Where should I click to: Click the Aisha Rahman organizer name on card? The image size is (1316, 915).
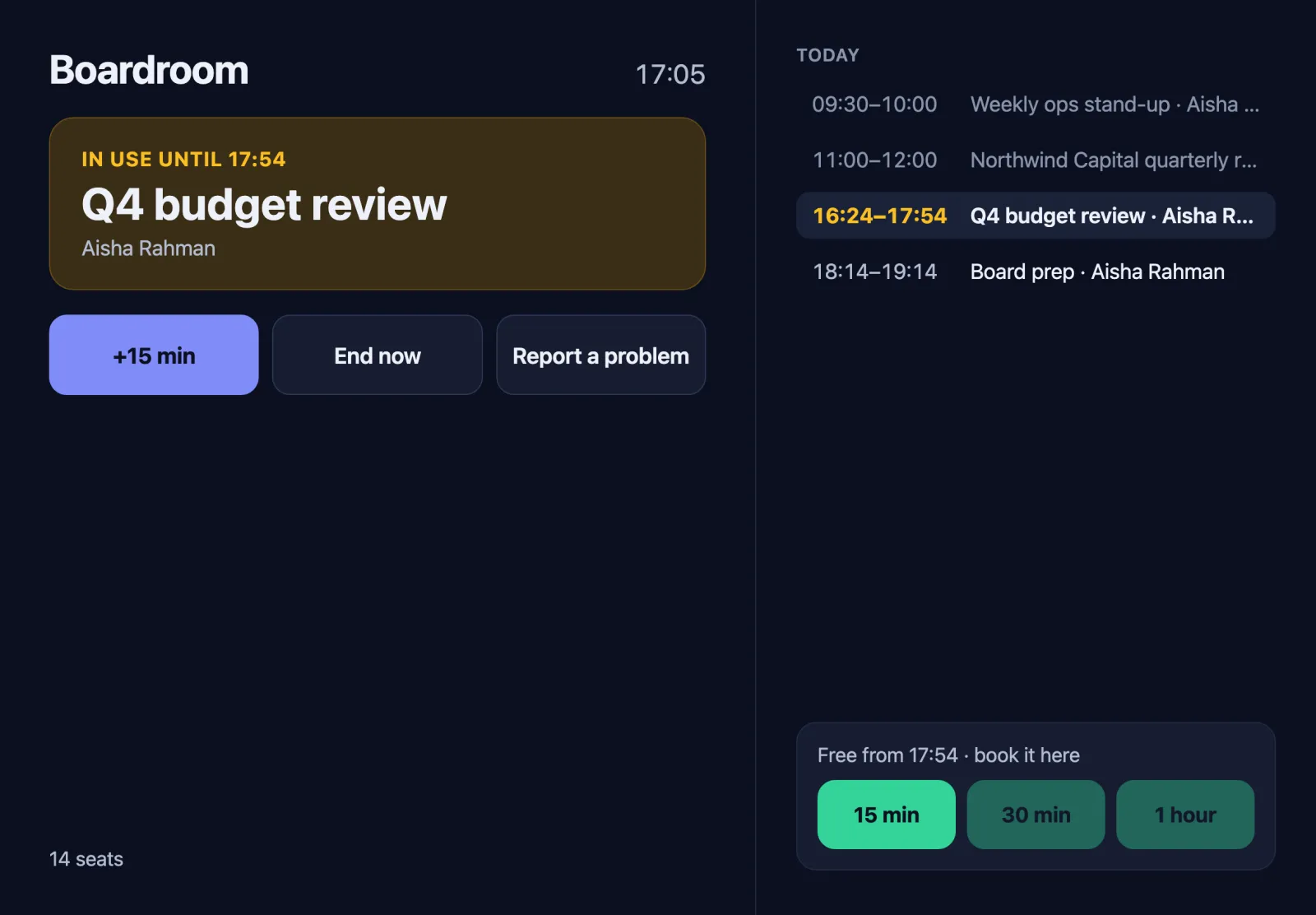click(149, 248)
